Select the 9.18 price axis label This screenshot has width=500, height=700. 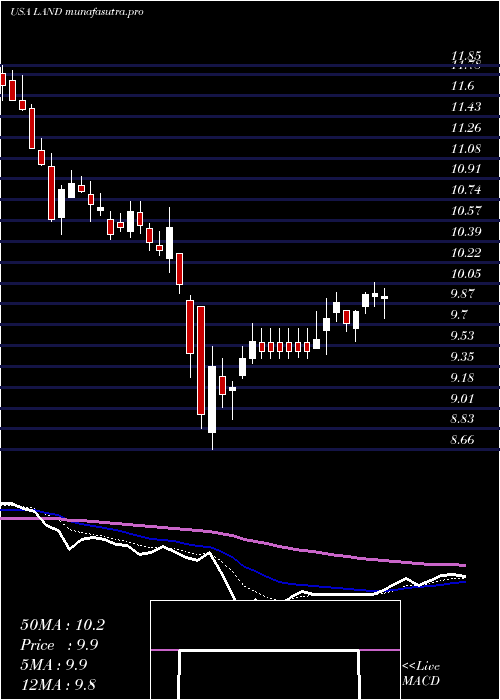point(462,378)
